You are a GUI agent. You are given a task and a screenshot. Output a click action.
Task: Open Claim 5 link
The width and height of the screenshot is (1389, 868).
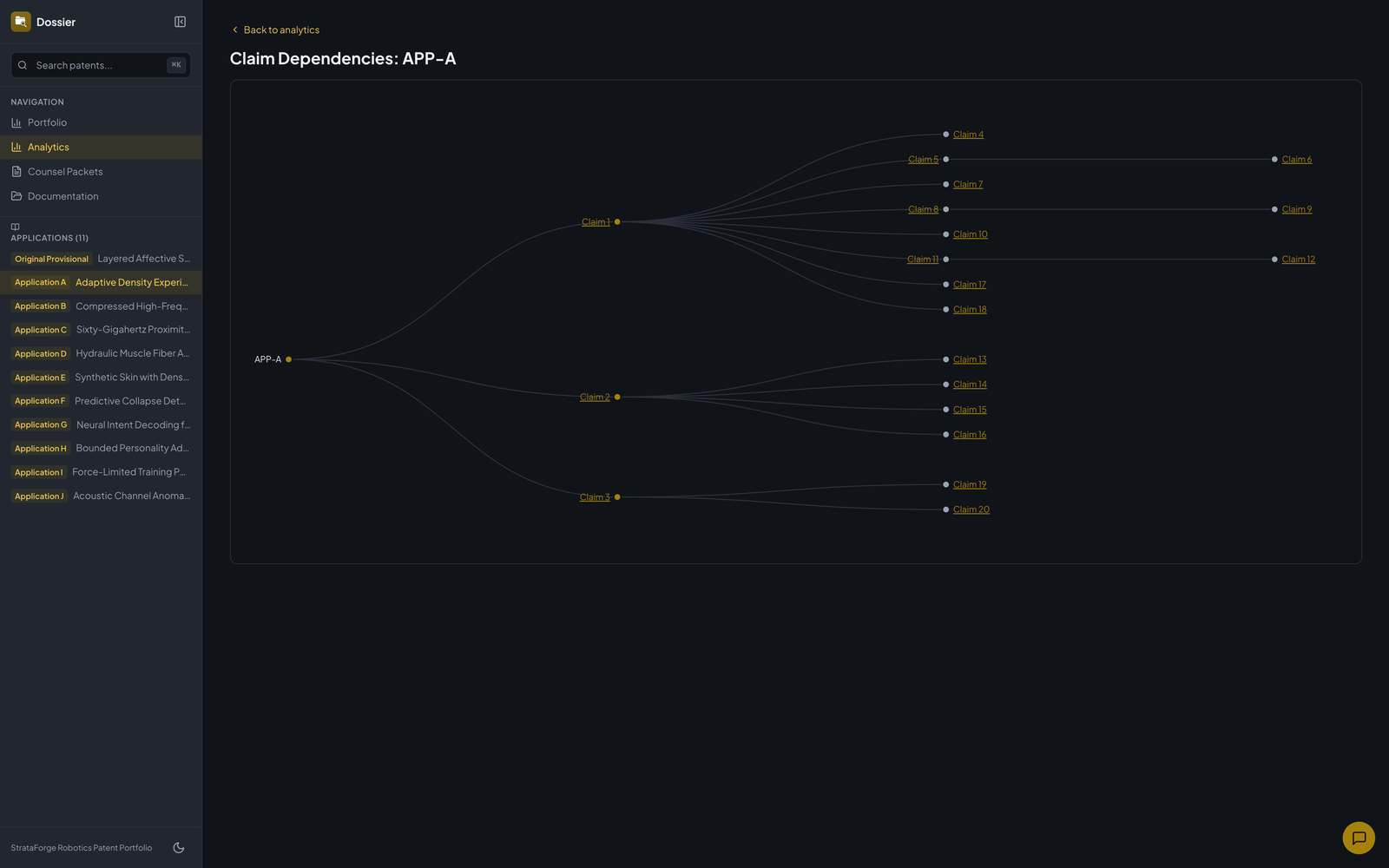pos(923,160)
